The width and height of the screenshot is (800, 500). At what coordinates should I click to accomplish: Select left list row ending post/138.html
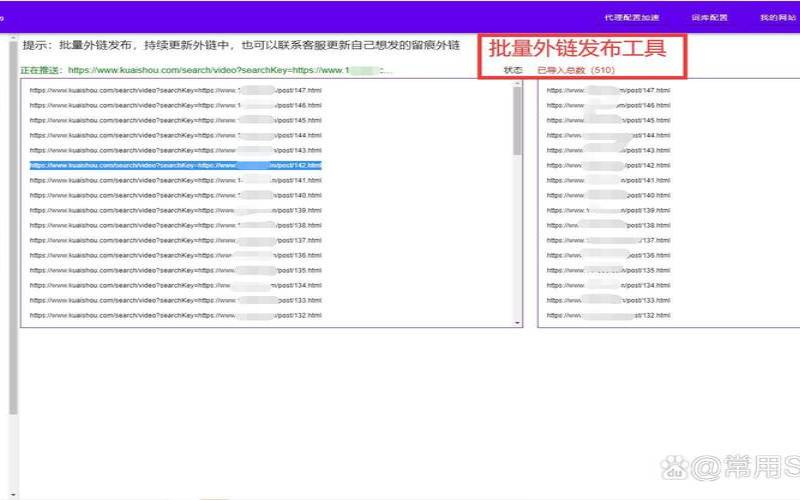coord(176,226)
